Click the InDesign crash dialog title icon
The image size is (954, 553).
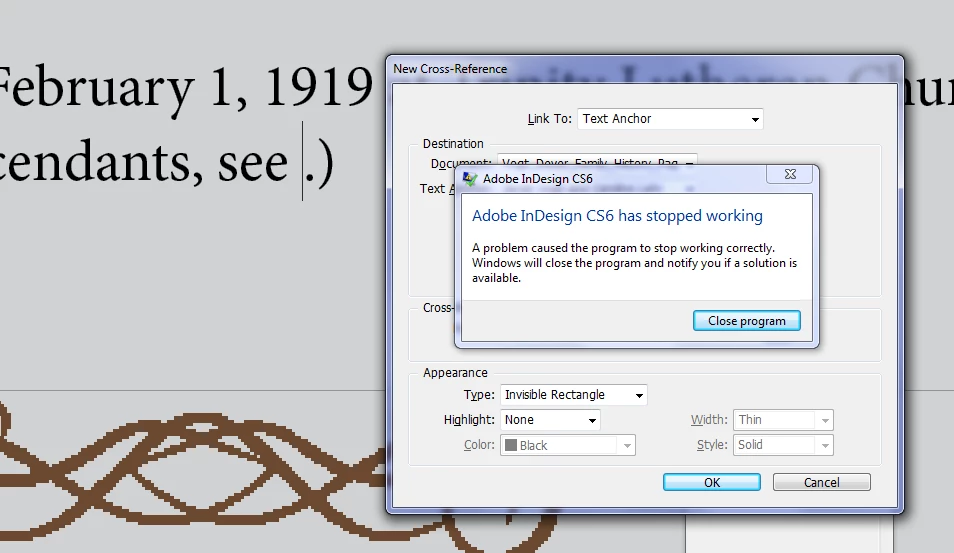pyautogui.click(x=470, y=179)
